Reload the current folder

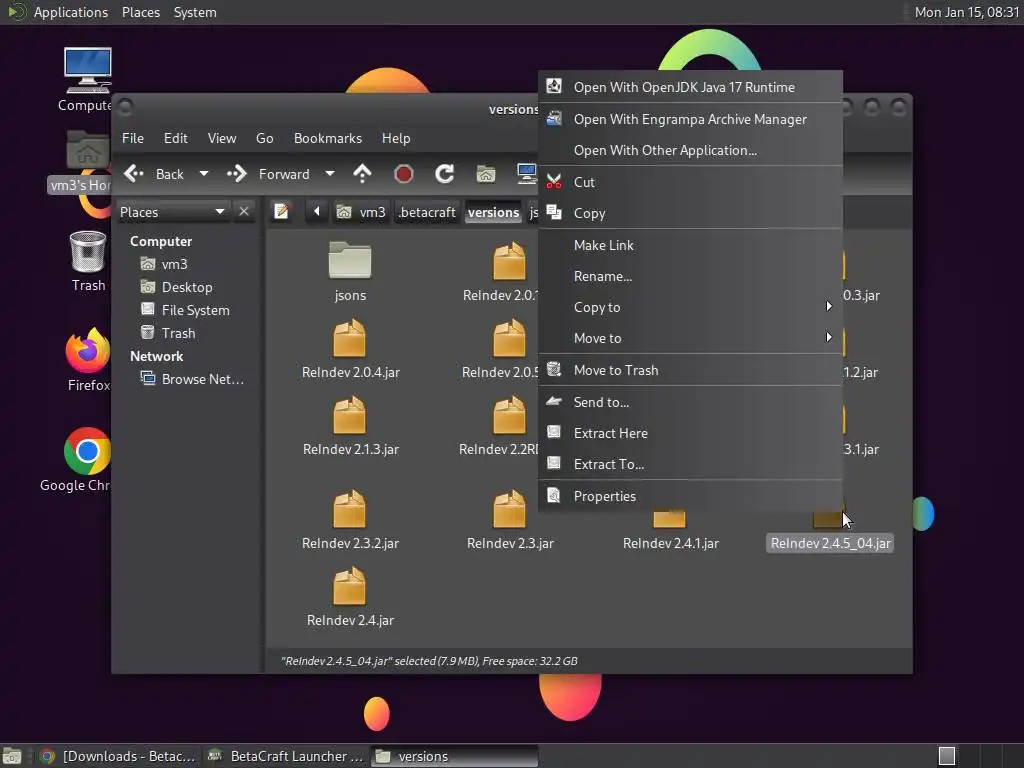coord(445,174)
